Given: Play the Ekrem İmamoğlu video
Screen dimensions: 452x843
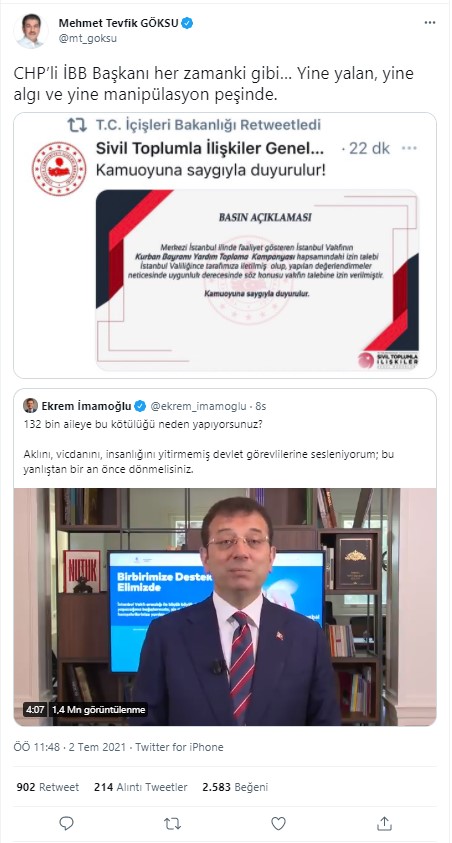Looking at the screenshot, I should coord(225,607).
